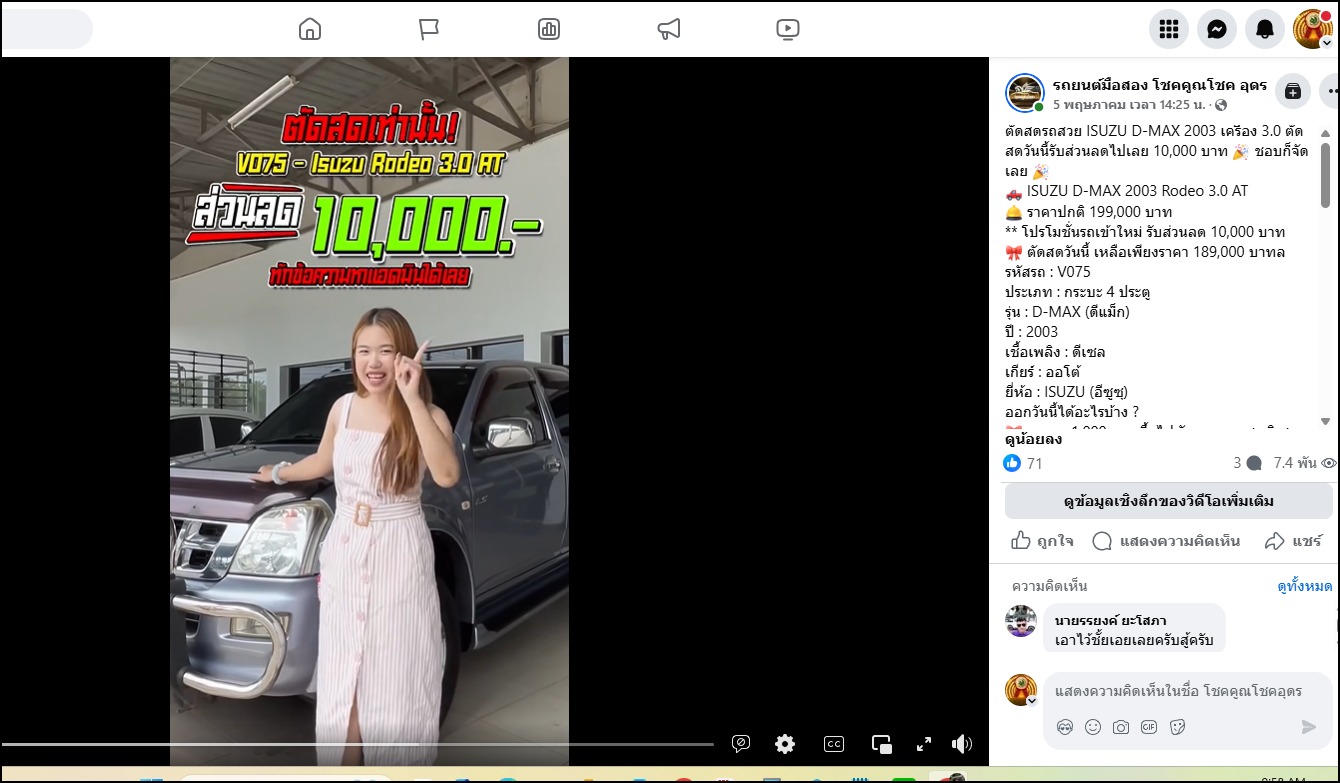Open Messenger chats
Image resolution: width=1340 pixels, height=783 pixels.
click(x=1217, y=29)
